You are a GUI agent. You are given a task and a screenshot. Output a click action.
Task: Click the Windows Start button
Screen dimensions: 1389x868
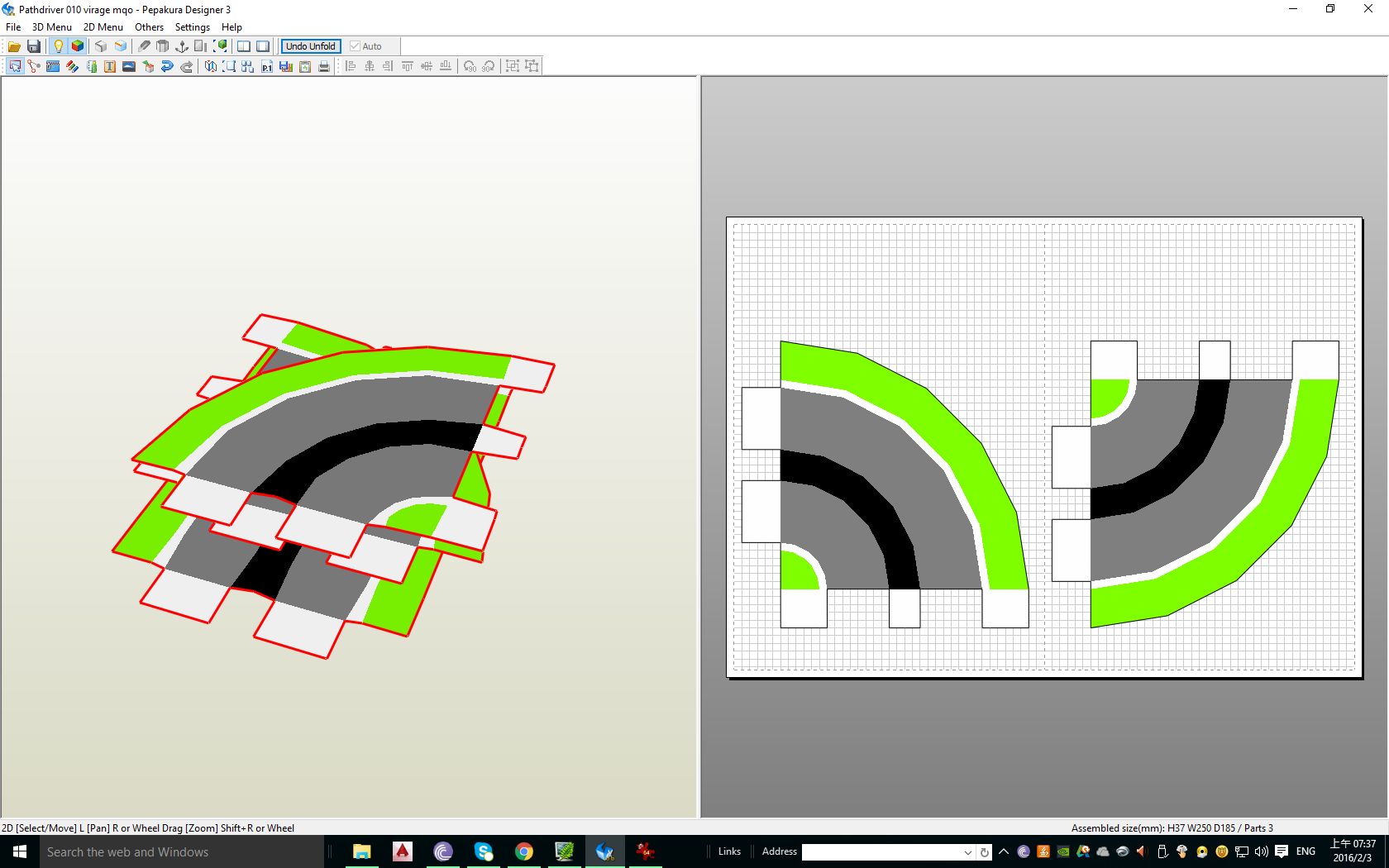coord(20,851)
